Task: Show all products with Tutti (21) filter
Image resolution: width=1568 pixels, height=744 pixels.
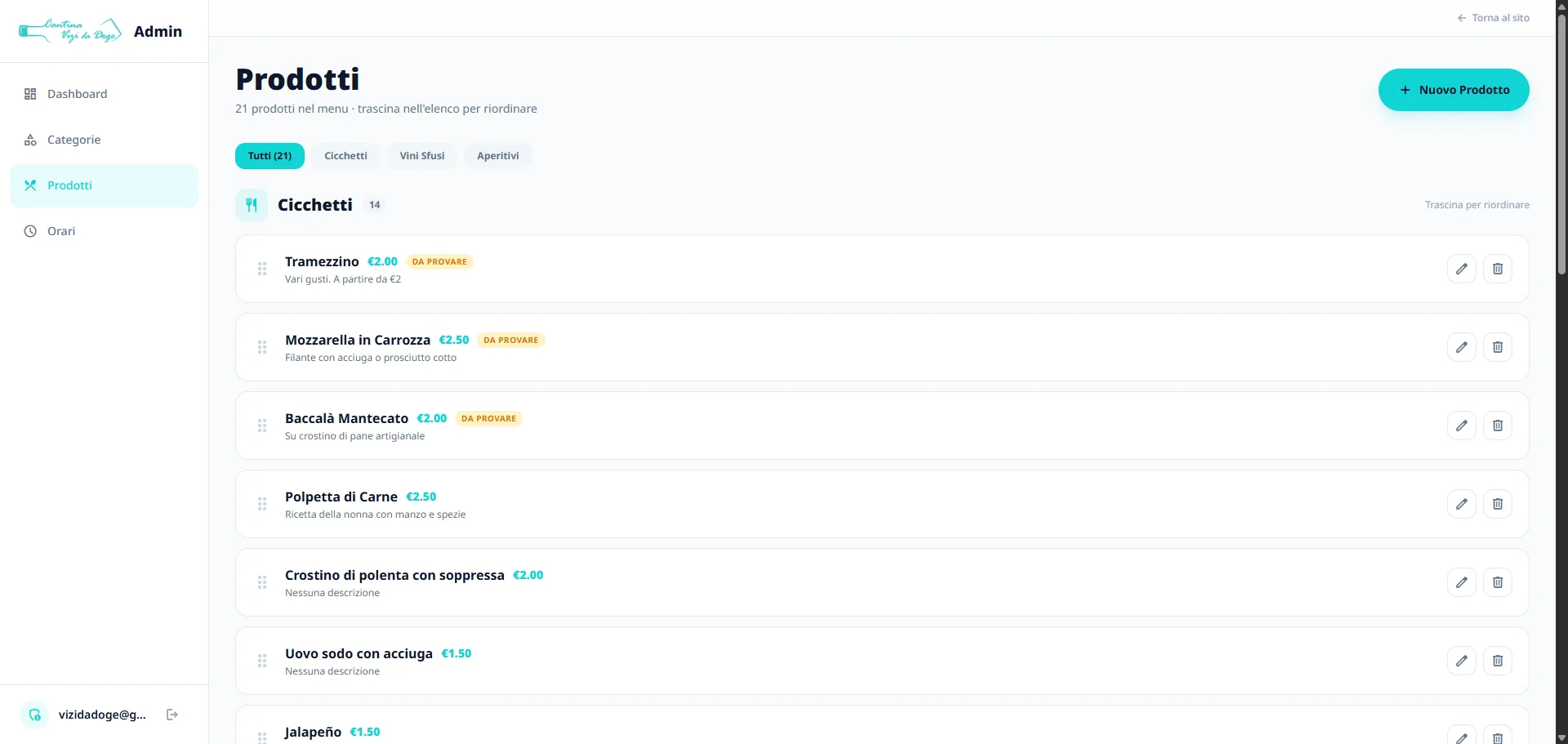Action: [x=269, y=156]
